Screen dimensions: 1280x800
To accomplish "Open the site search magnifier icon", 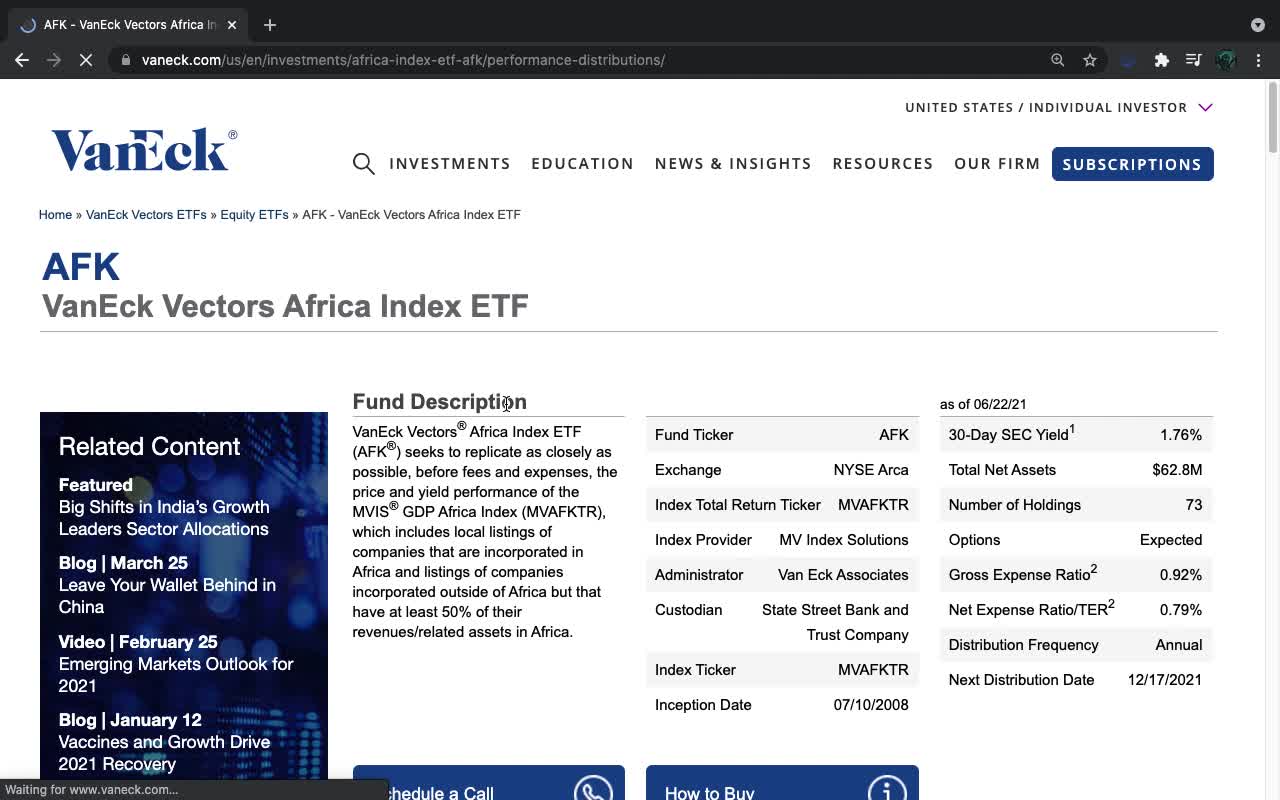I will [x=364, y=163].
